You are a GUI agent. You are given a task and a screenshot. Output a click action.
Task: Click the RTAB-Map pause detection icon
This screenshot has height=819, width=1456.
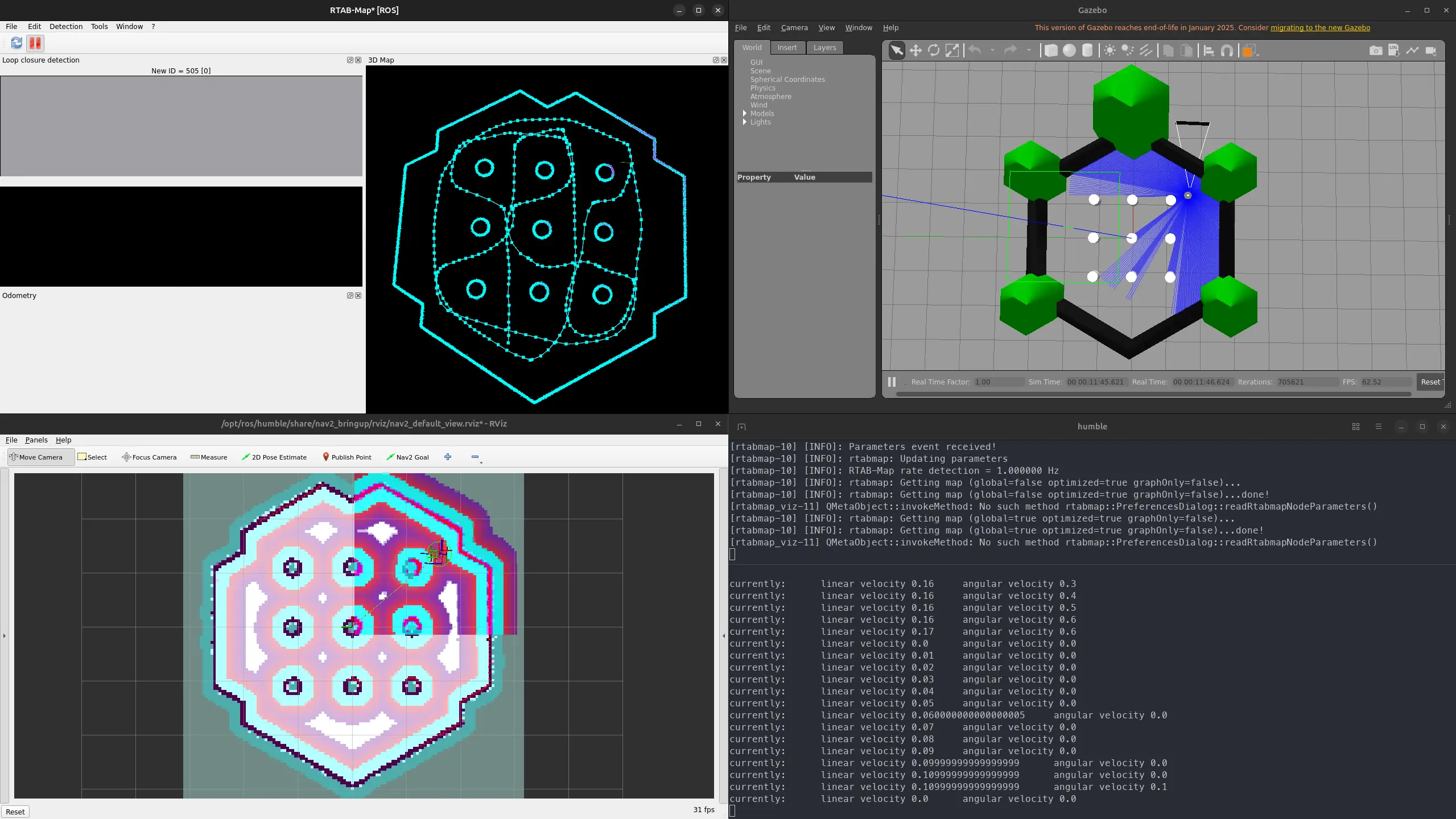[35, 43]
